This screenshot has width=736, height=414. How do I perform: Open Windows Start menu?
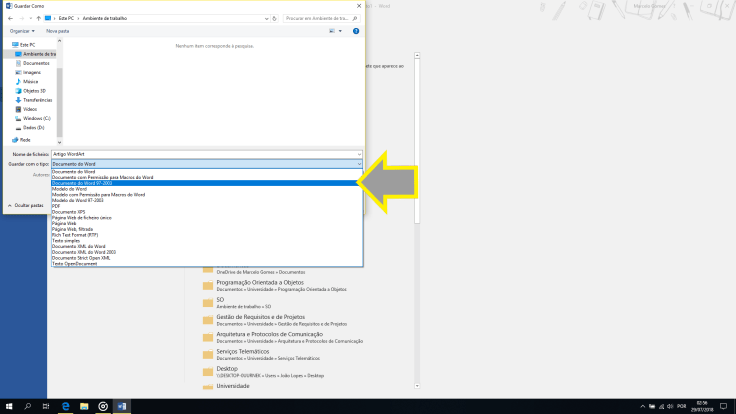pos(9,406)
